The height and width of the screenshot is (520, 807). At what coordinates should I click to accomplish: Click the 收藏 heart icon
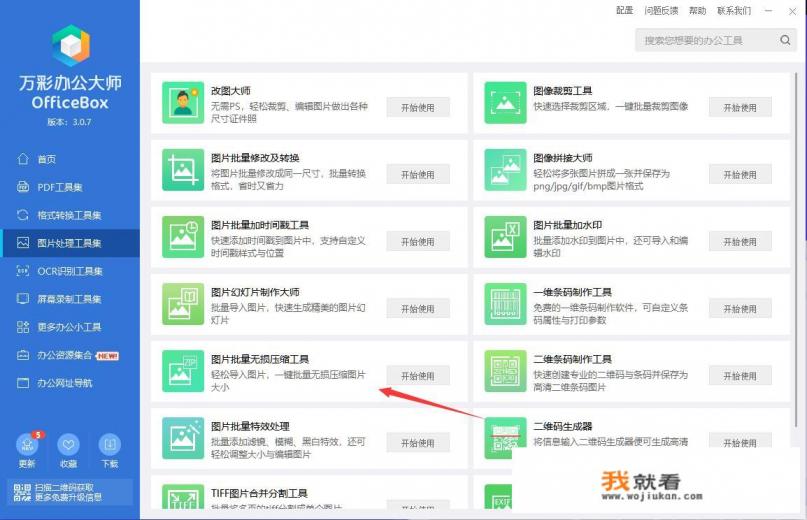68,444
